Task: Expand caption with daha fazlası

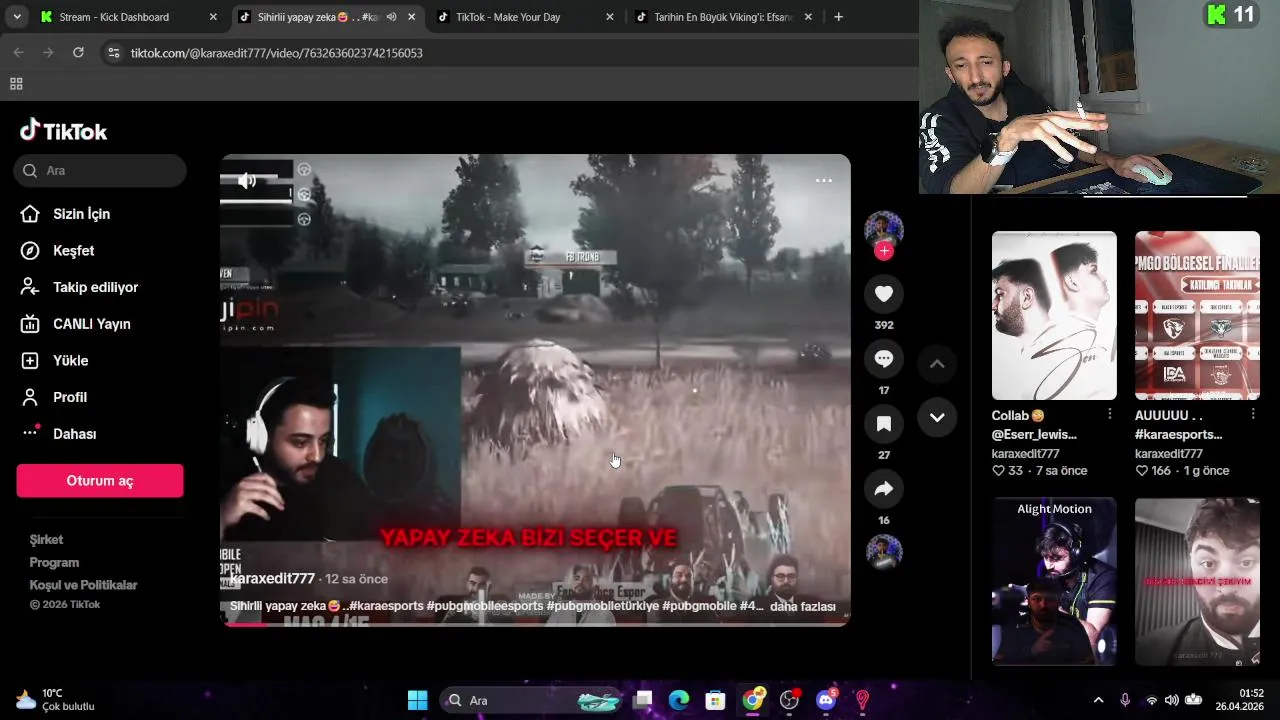Action: [x=803, y=606]
